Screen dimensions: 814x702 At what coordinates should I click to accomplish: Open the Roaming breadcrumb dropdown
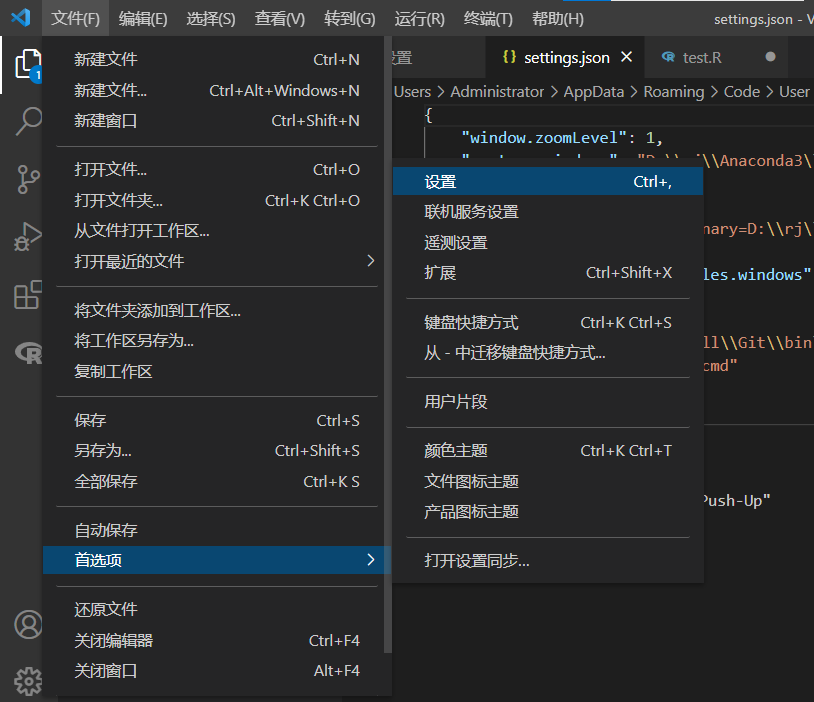pyautogui.click(x=674, y=91)
